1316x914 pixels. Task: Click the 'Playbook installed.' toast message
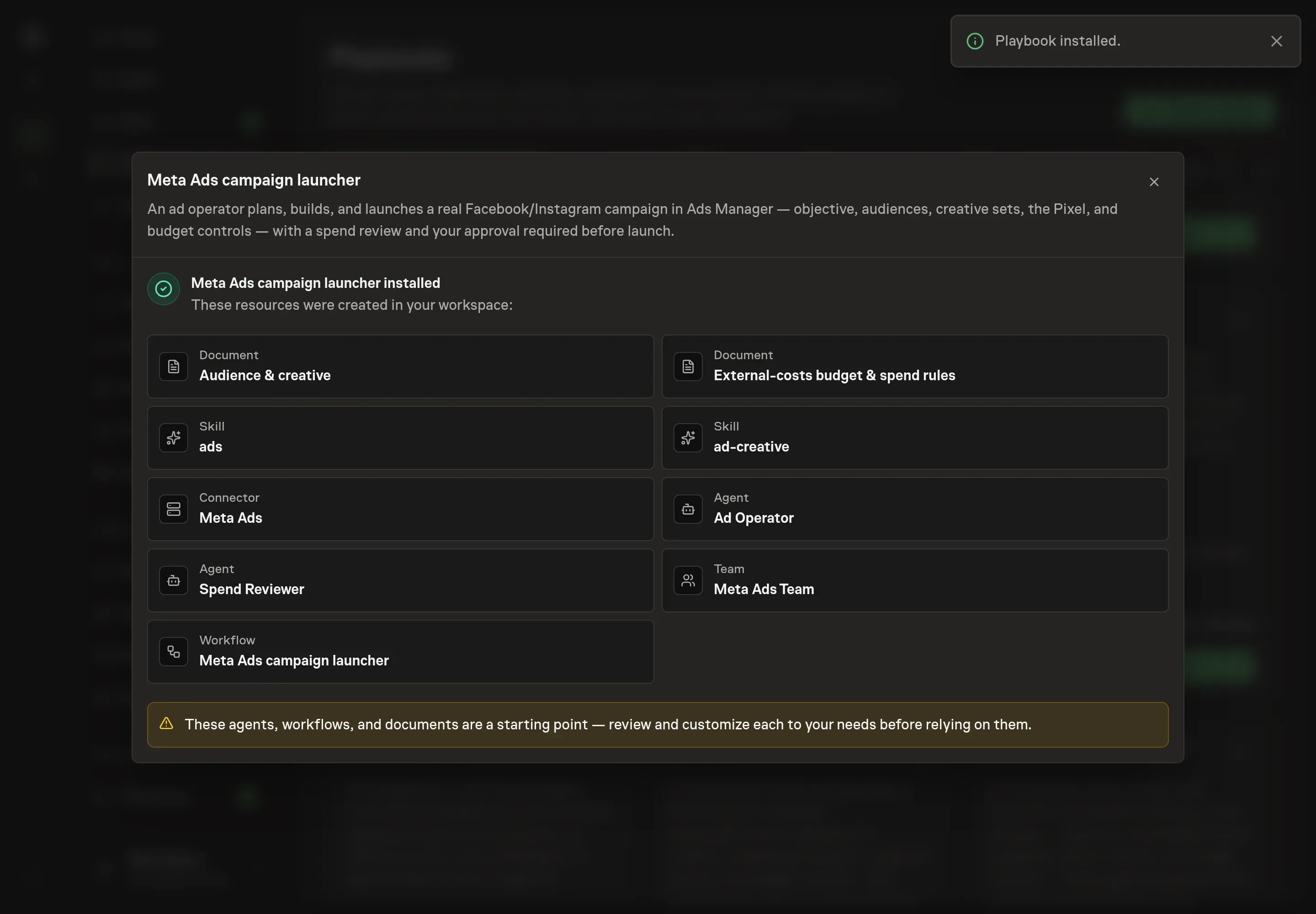coord(1057,41)
